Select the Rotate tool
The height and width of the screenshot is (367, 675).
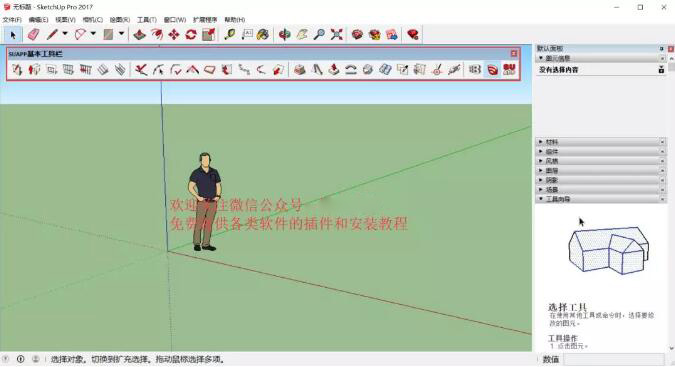tap(191, 34)
